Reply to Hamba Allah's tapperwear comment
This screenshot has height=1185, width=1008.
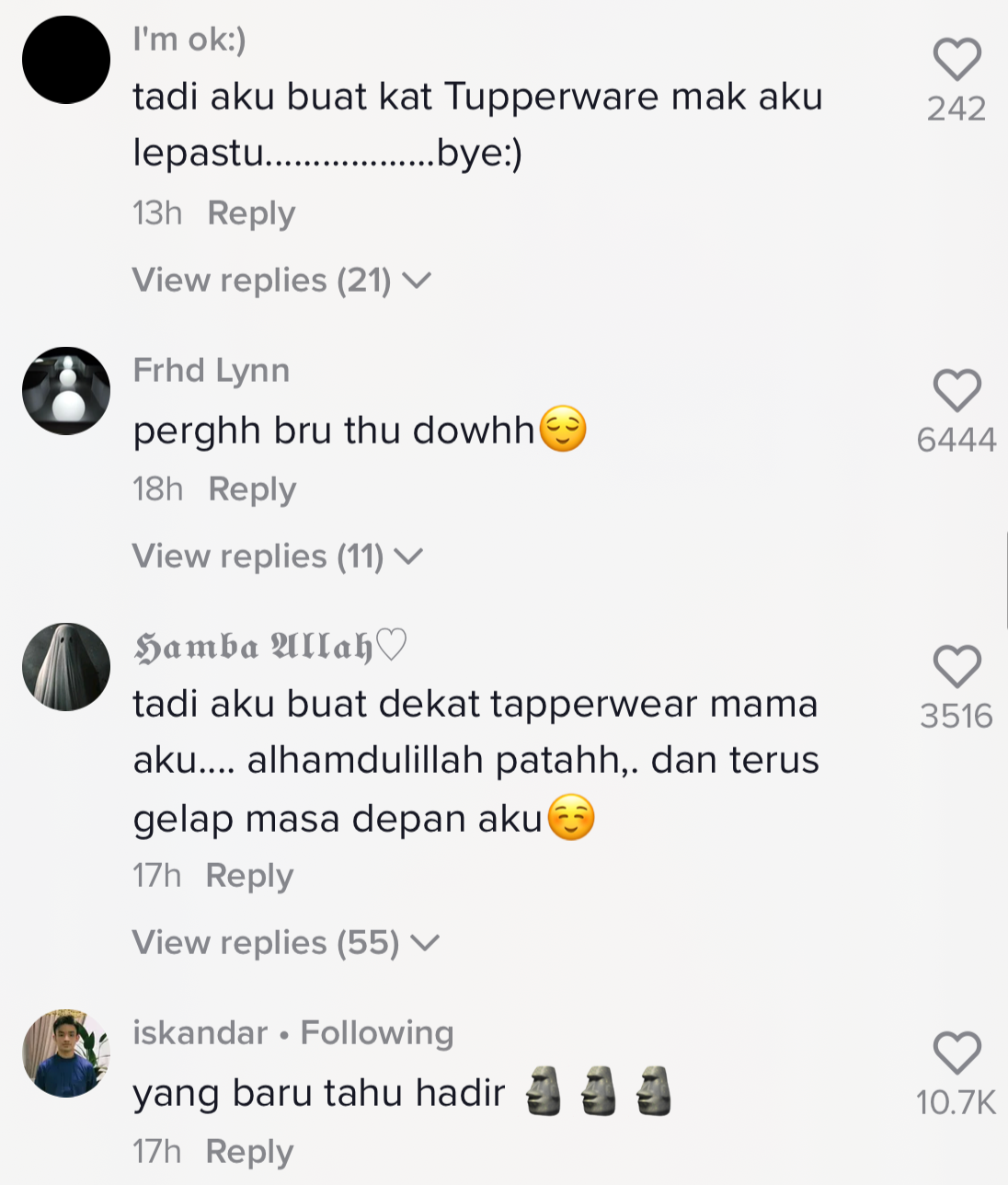[x=249, y=876]
